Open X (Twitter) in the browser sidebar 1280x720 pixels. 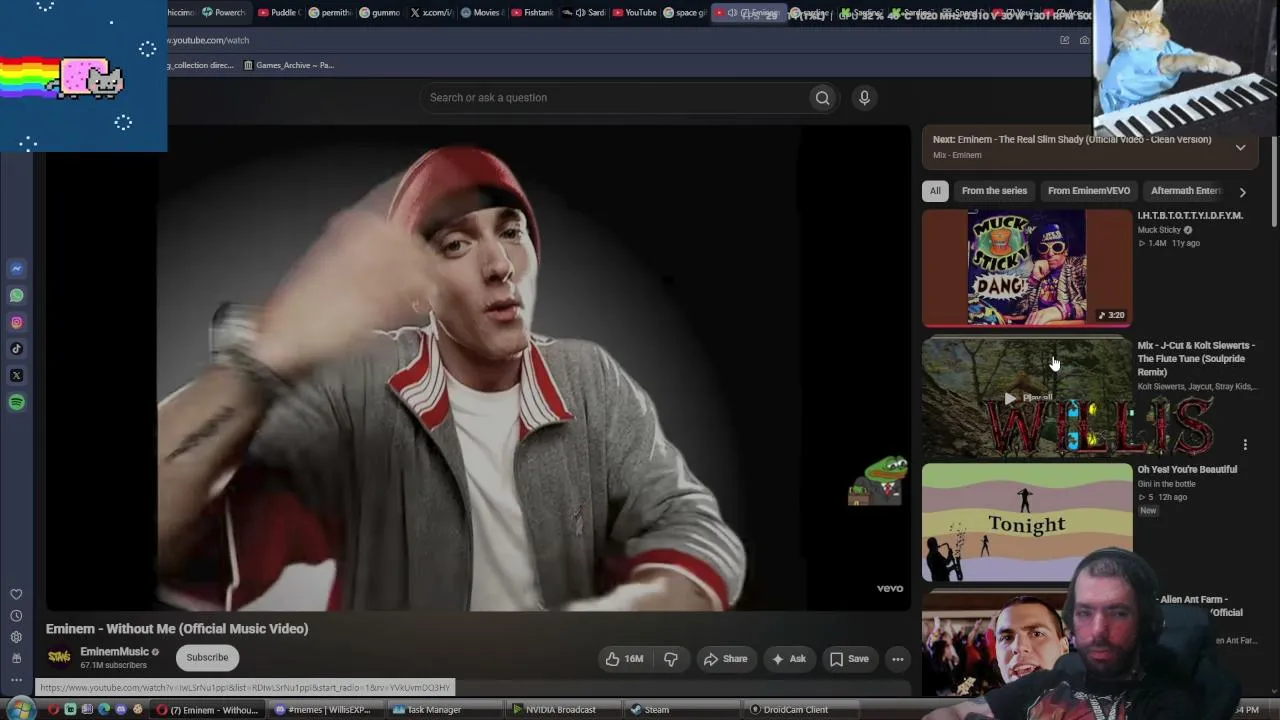tap(16, 375)
